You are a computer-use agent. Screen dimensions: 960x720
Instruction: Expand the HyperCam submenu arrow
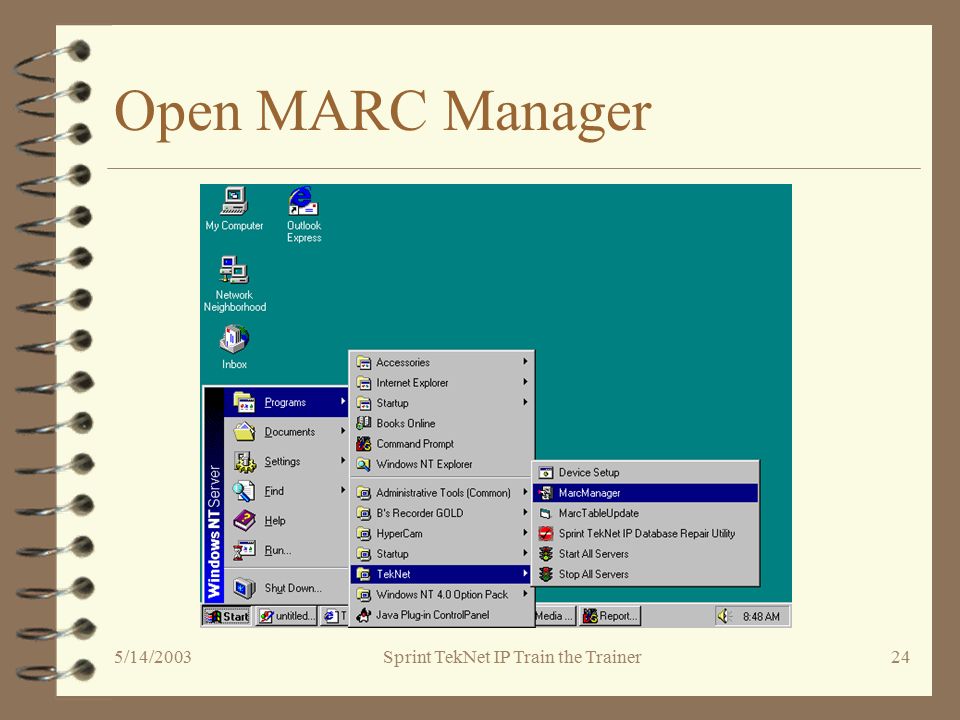coord(525,533)
